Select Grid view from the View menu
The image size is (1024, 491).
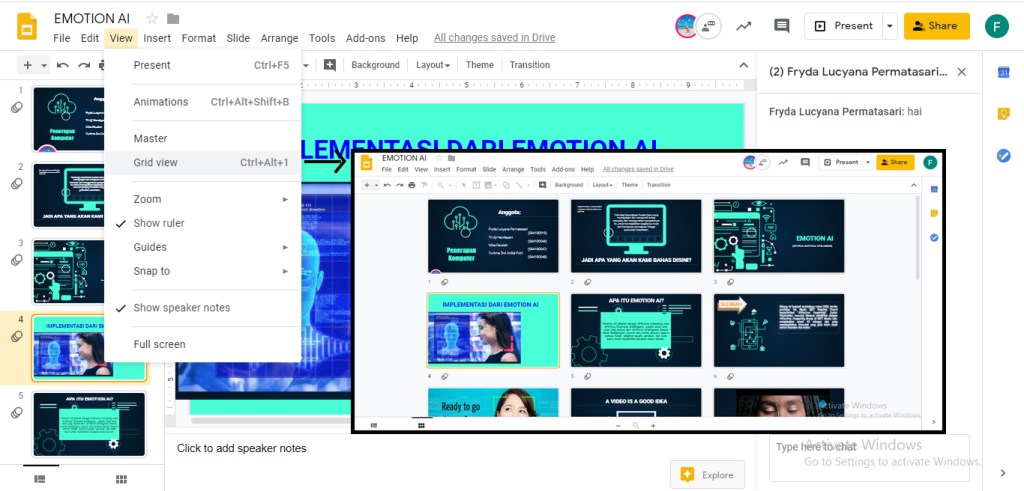156,162
